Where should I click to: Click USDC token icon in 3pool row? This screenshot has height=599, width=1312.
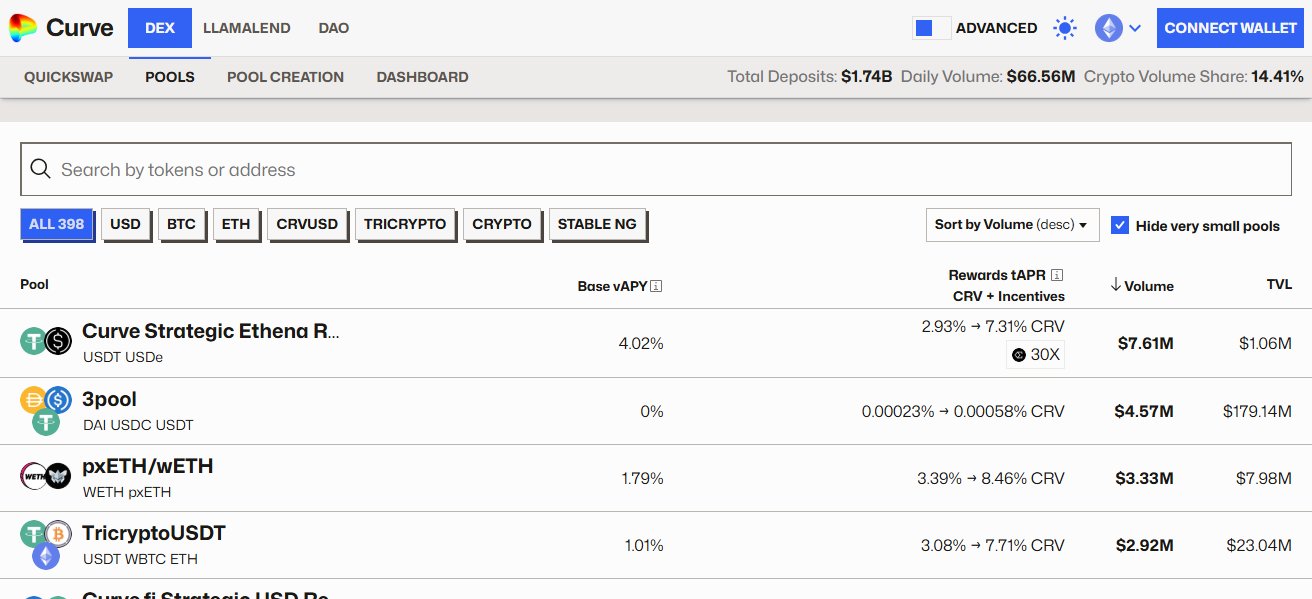point(58,400)
